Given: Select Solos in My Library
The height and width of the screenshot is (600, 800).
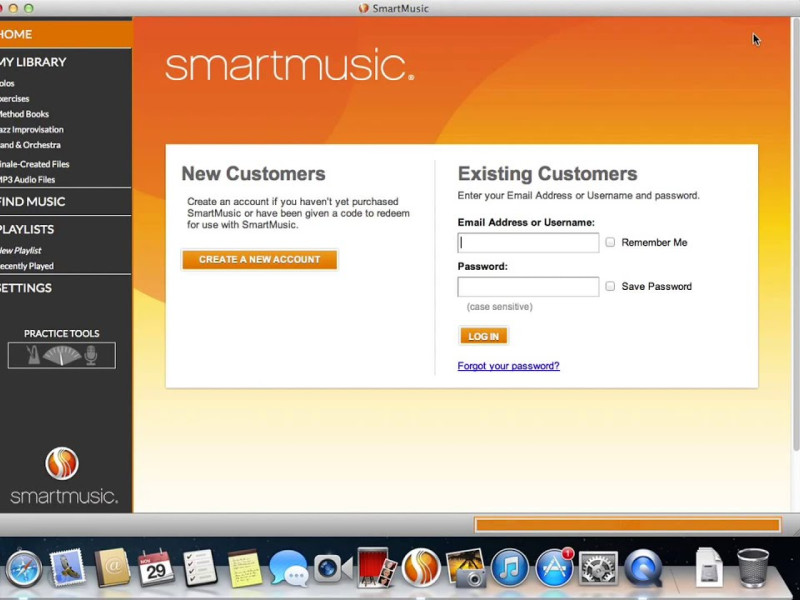Looking at the screenshot, I should 7,83.
